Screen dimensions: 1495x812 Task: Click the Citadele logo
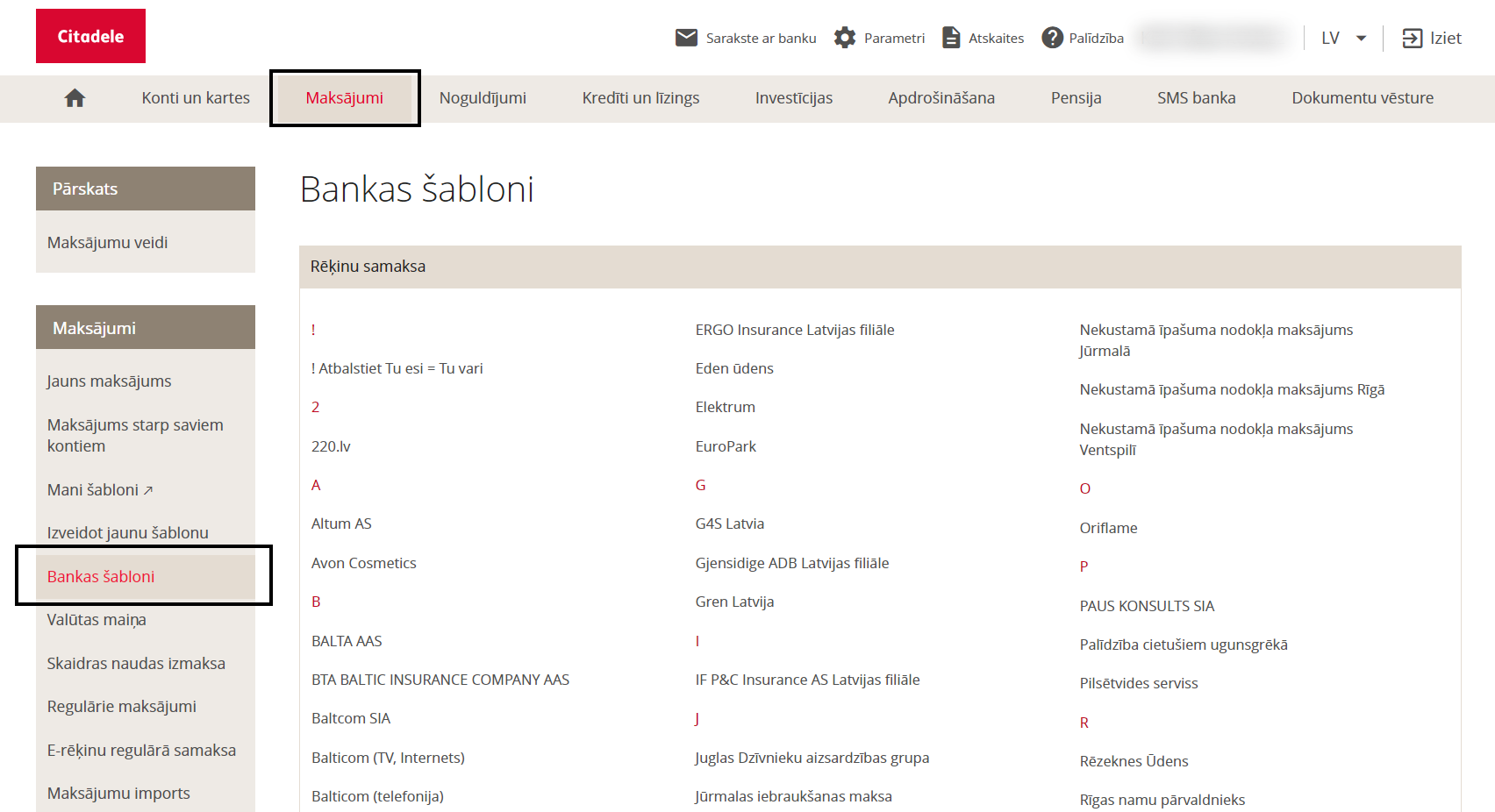[x=90, y=36]
